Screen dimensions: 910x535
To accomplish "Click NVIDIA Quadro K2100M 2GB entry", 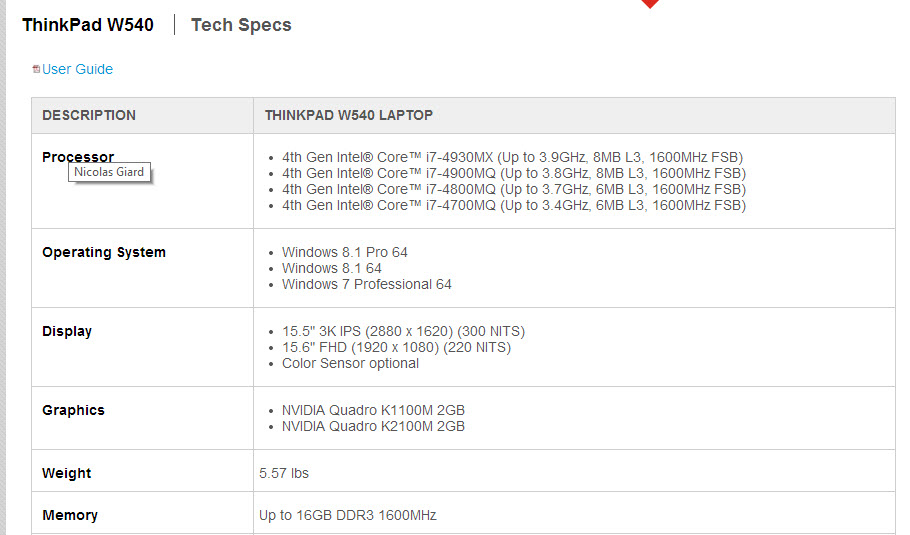I will pos(373,426).
